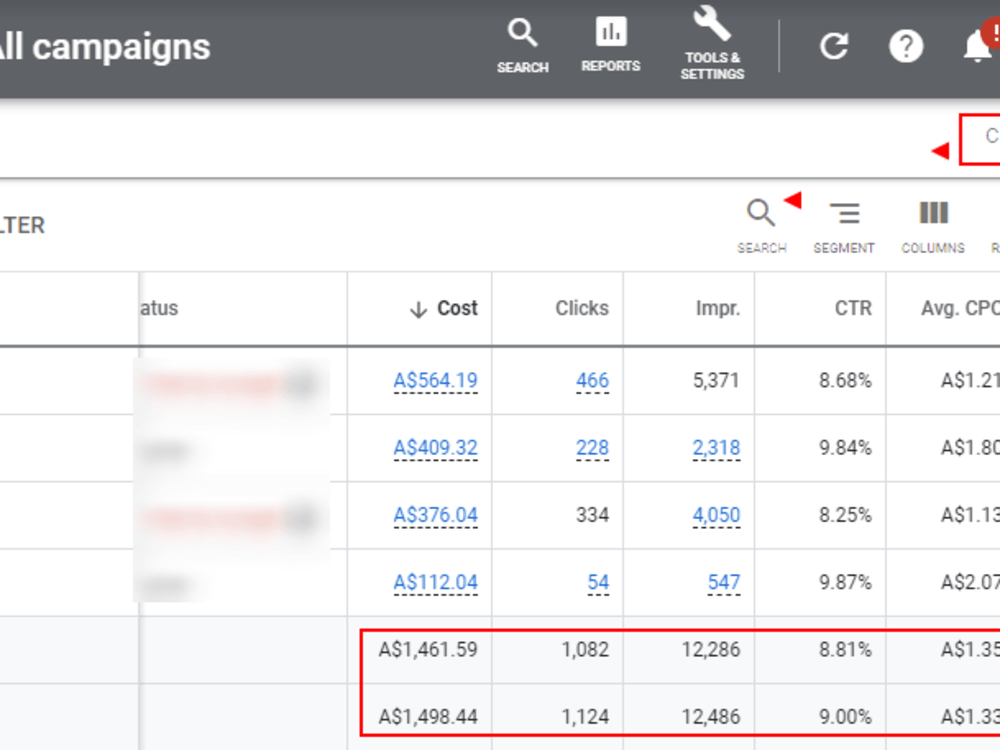The height and width of the screenshot is (750, 1000).
Task: Sort by the CTR column header
Action: (x=853, y=309)
